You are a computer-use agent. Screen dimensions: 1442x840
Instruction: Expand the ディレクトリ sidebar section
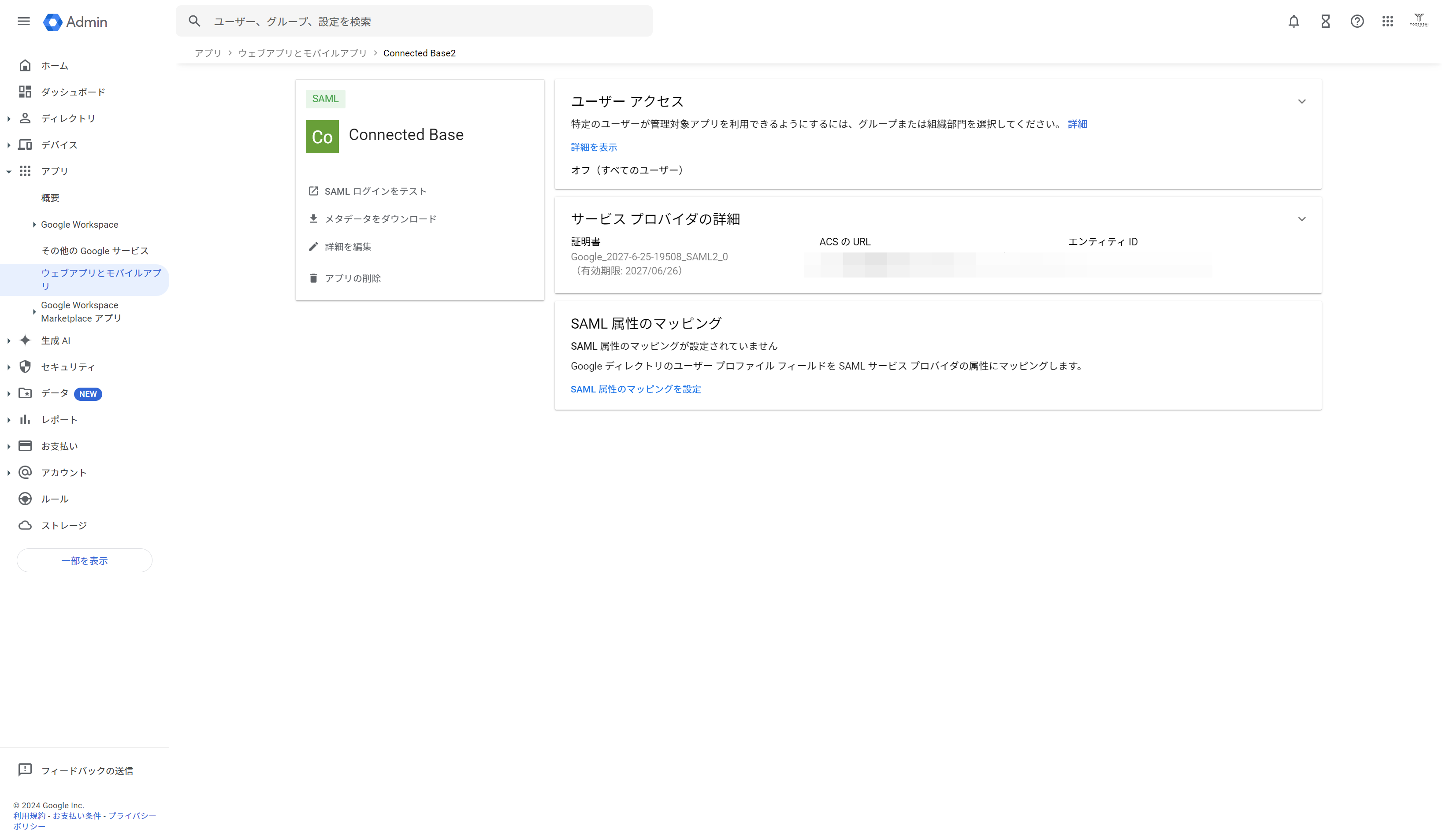[8, 118]
